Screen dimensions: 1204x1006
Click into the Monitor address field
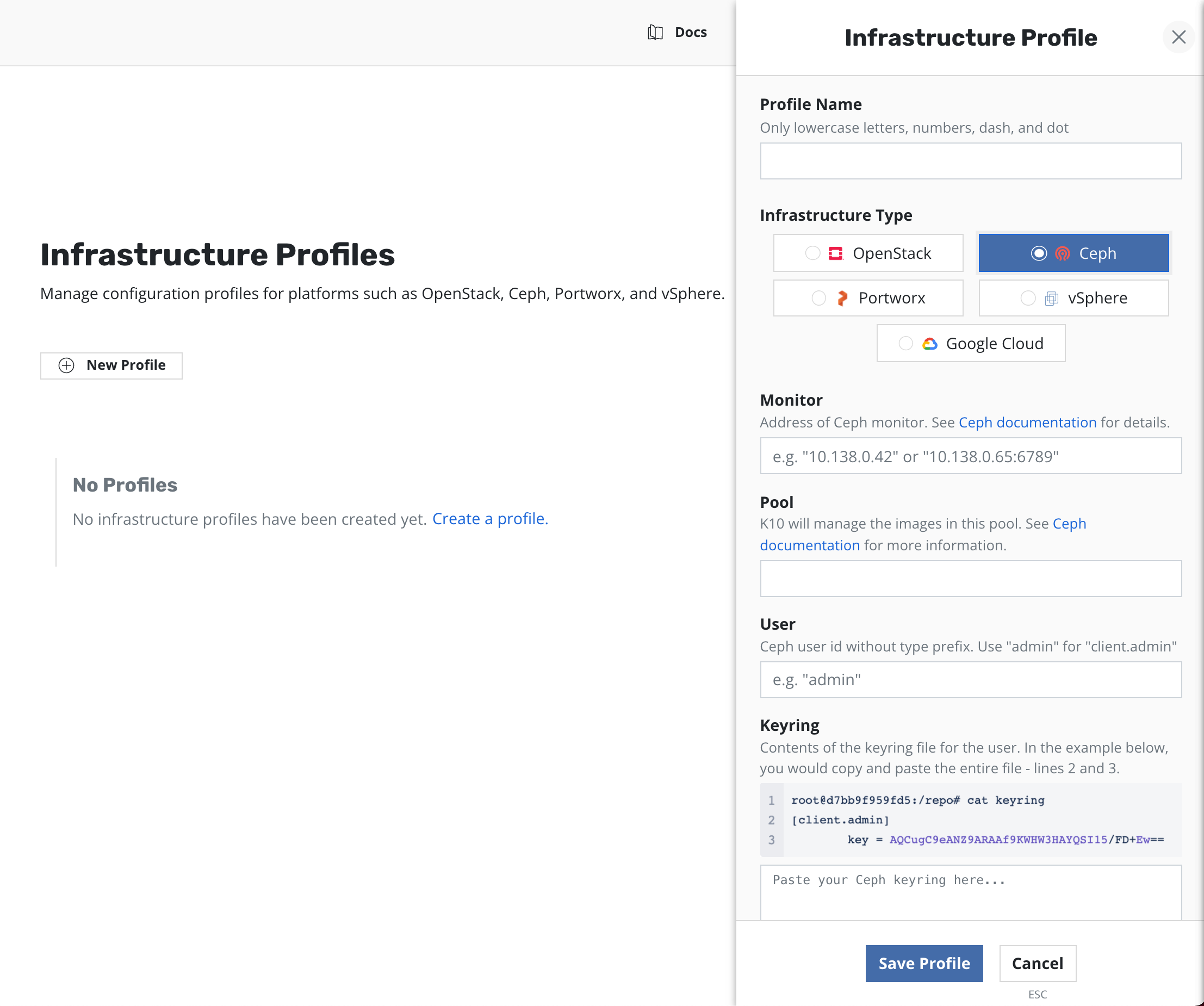pyautogui.click(x=970, y=456)
